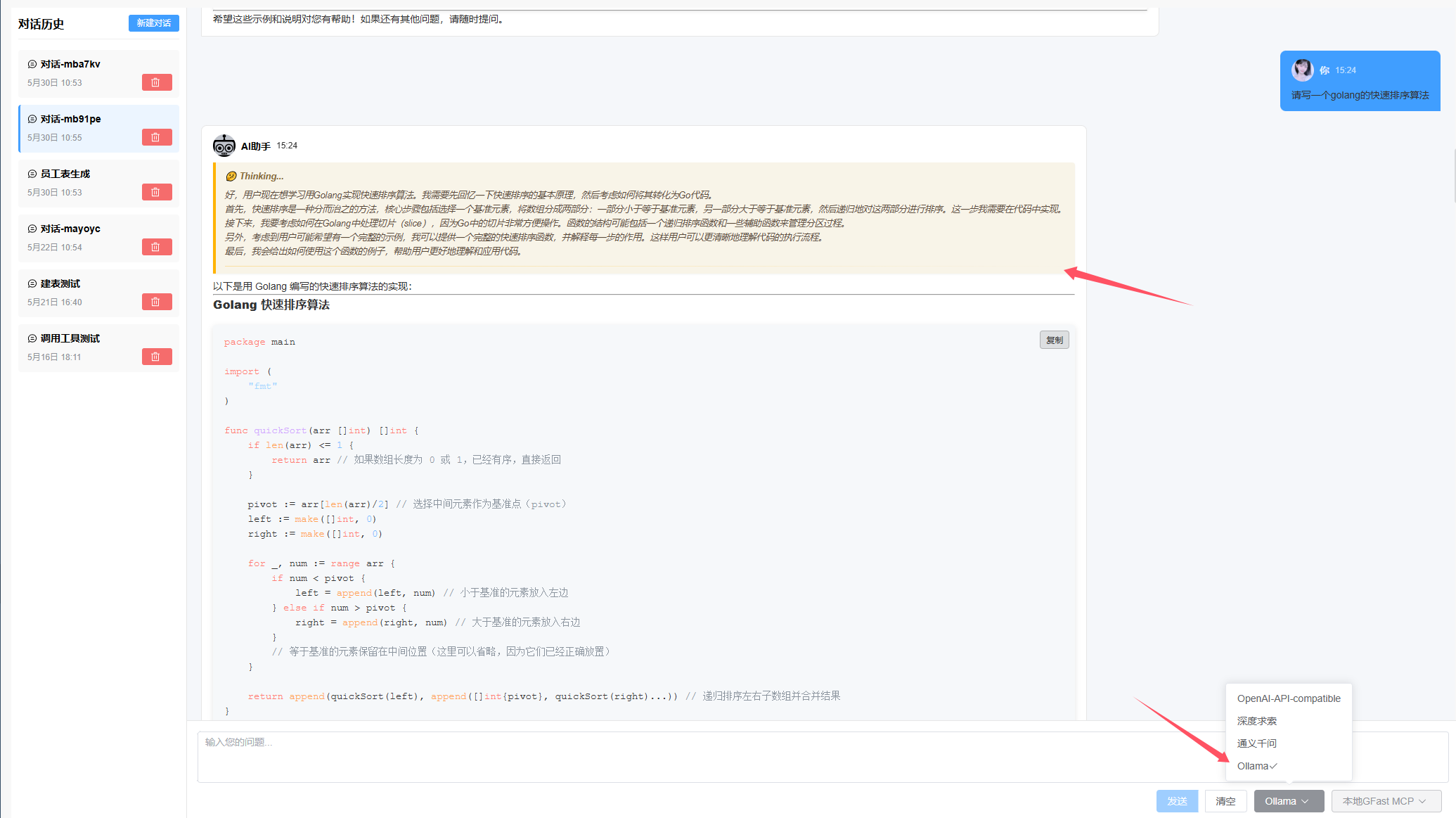Click the user avatar in message bubble

[1302, 70]
